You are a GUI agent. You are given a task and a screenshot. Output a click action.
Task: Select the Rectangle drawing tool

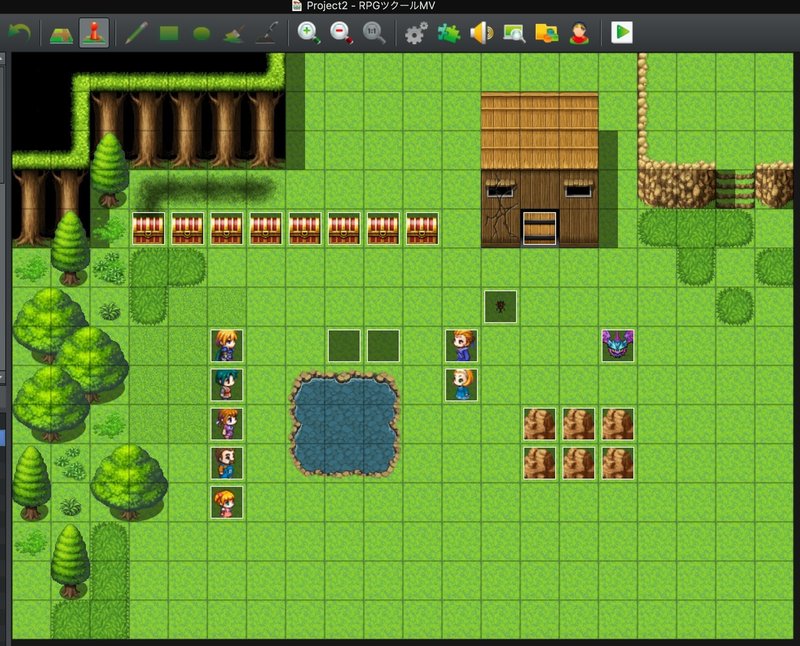[x=169, y=34]
